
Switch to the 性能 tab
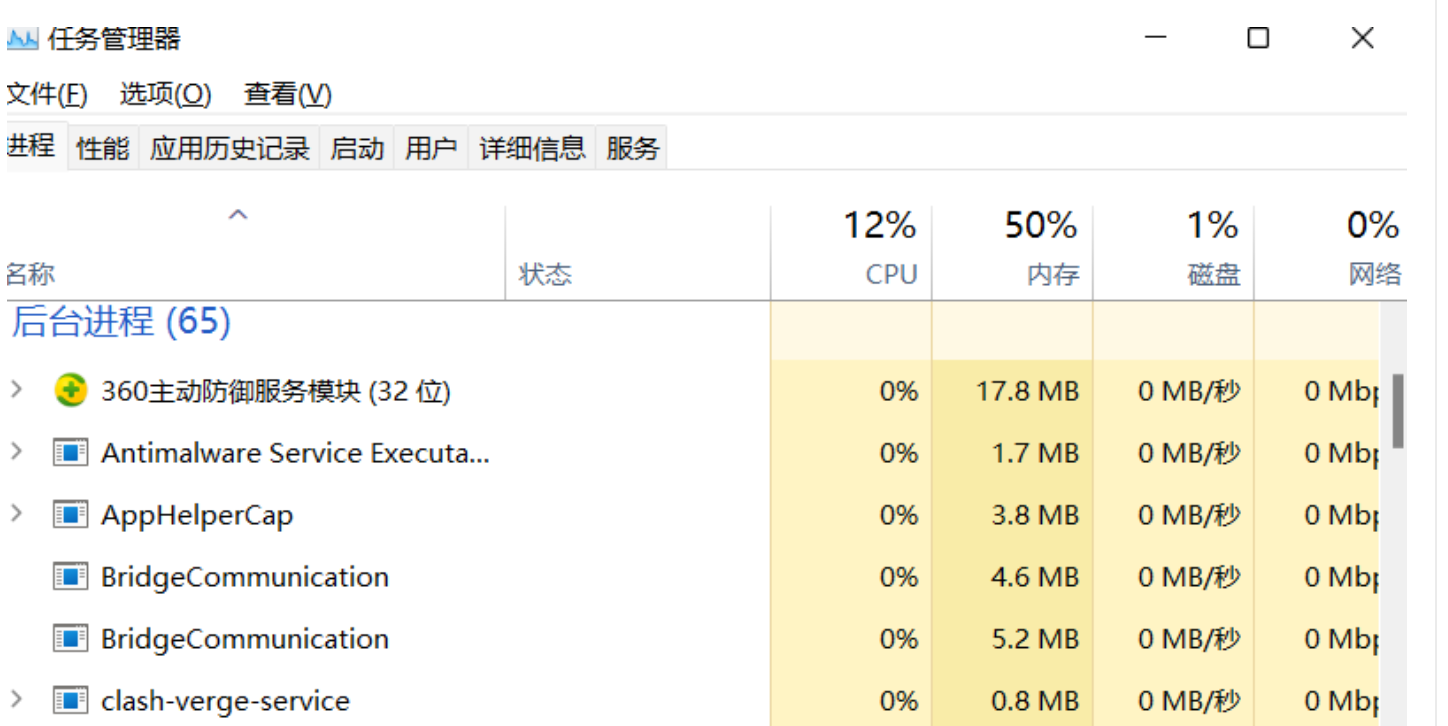click(103, 149)
